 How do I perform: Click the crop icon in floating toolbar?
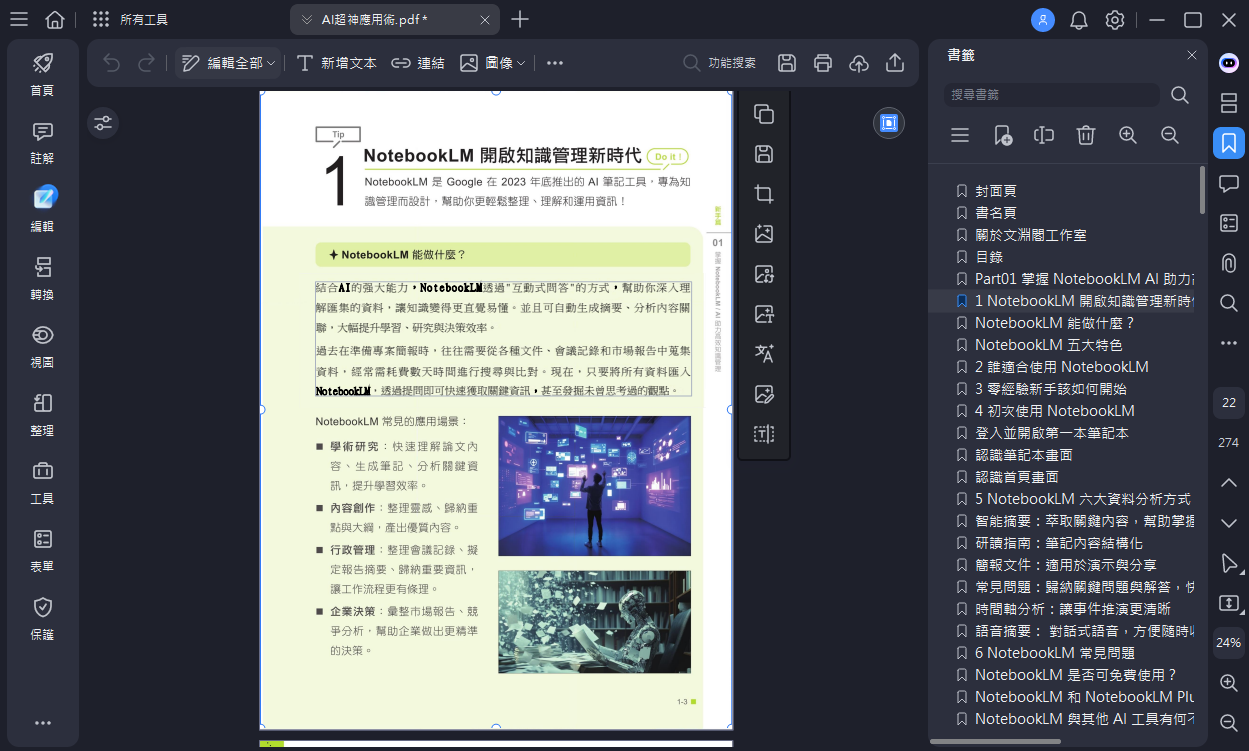(764, 194)
